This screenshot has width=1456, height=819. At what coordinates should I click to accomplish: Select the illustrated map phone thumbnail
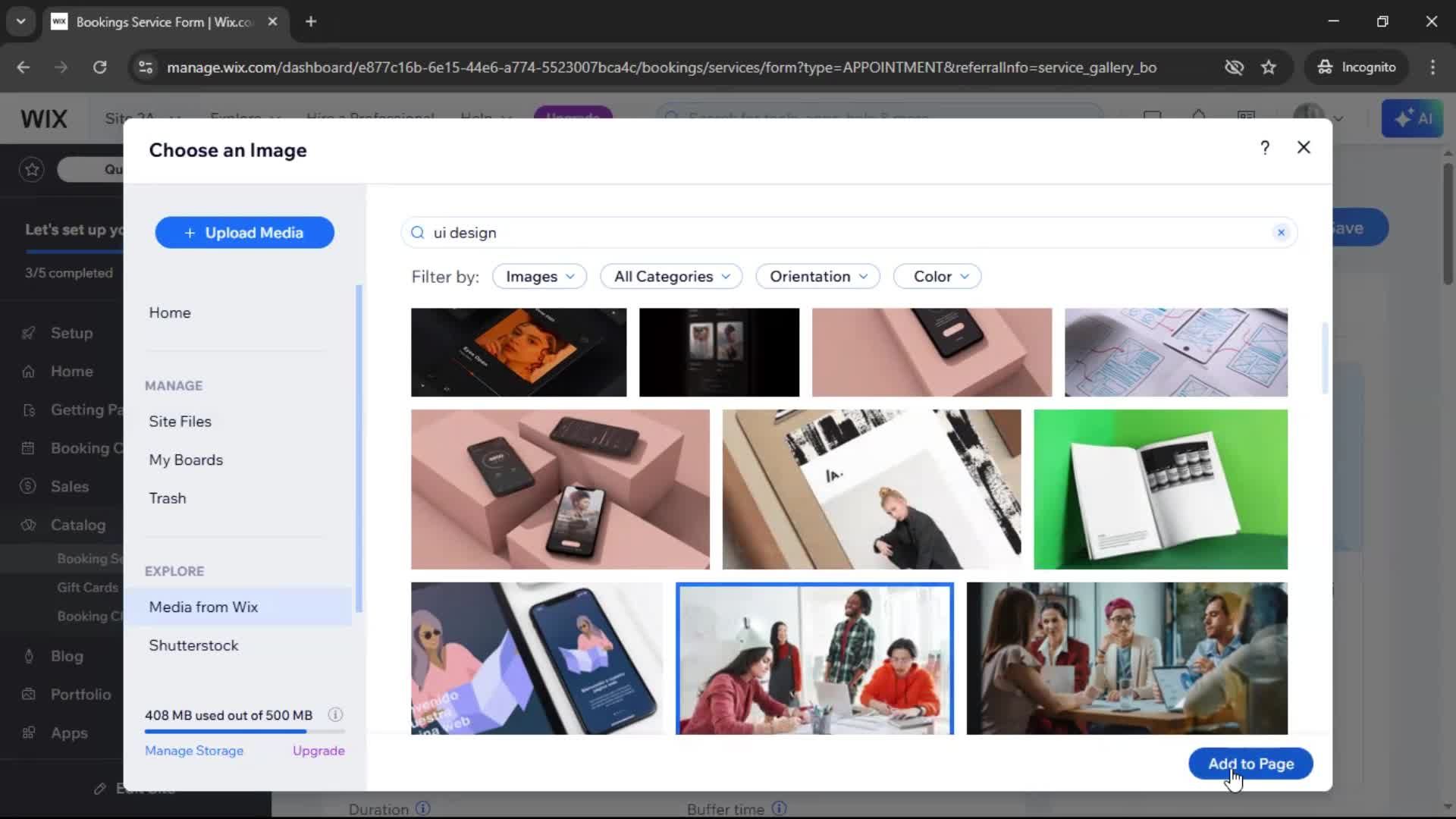[536, 657]
